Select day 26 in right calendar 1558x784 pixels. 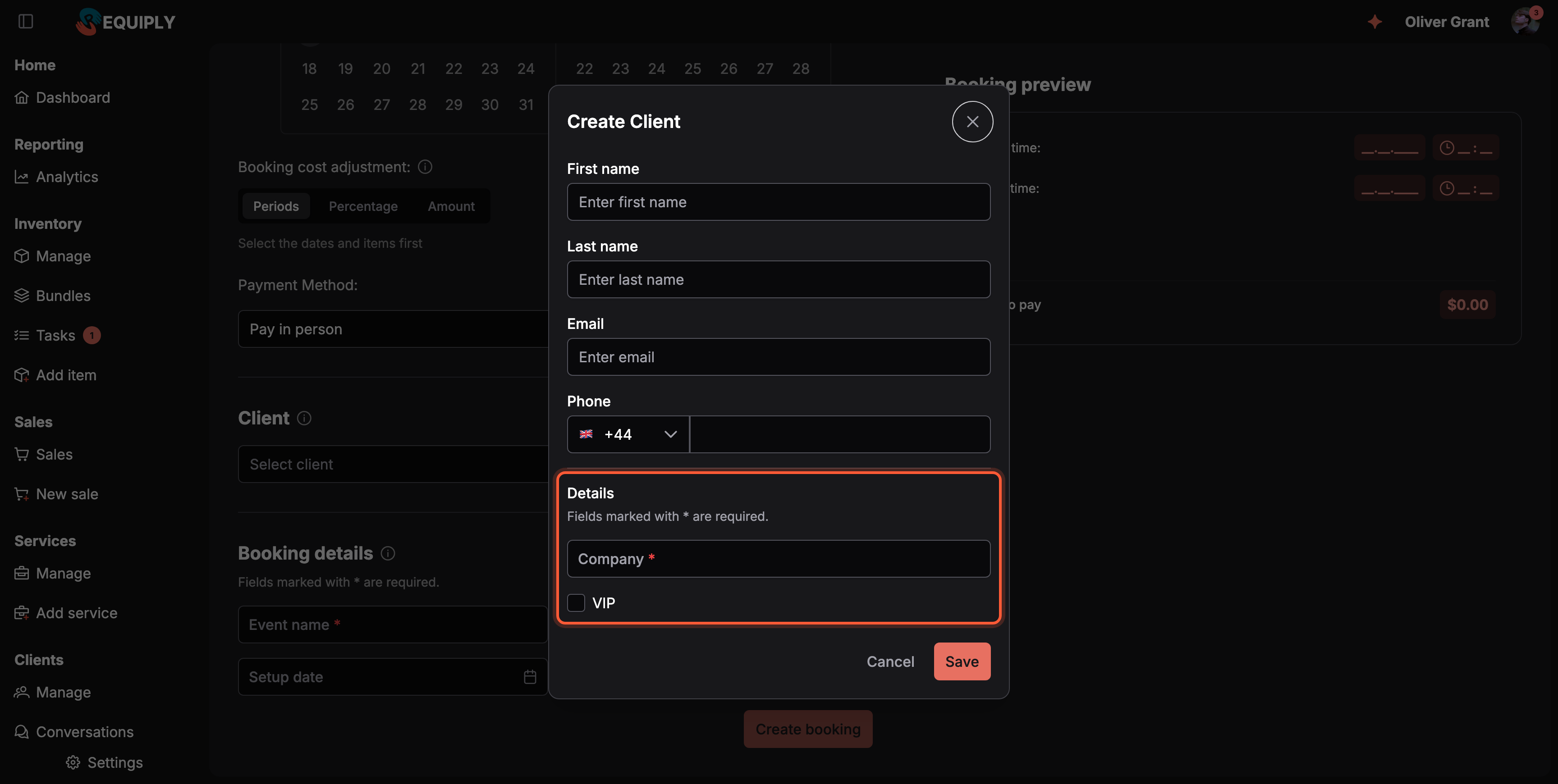[x=728, y=68]
